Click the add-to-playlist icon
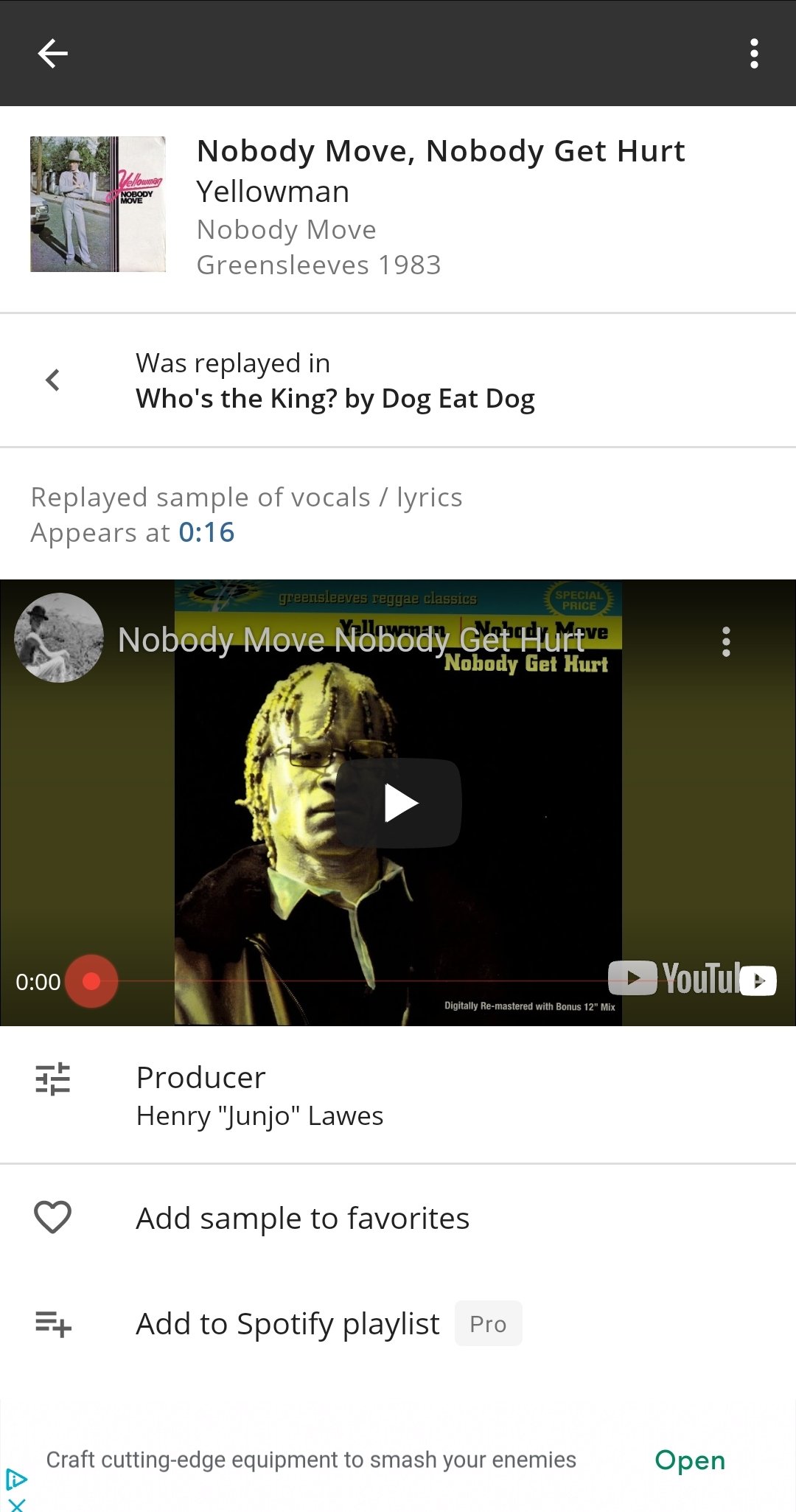796x1512 pixels. click(x=53, y=1324)
